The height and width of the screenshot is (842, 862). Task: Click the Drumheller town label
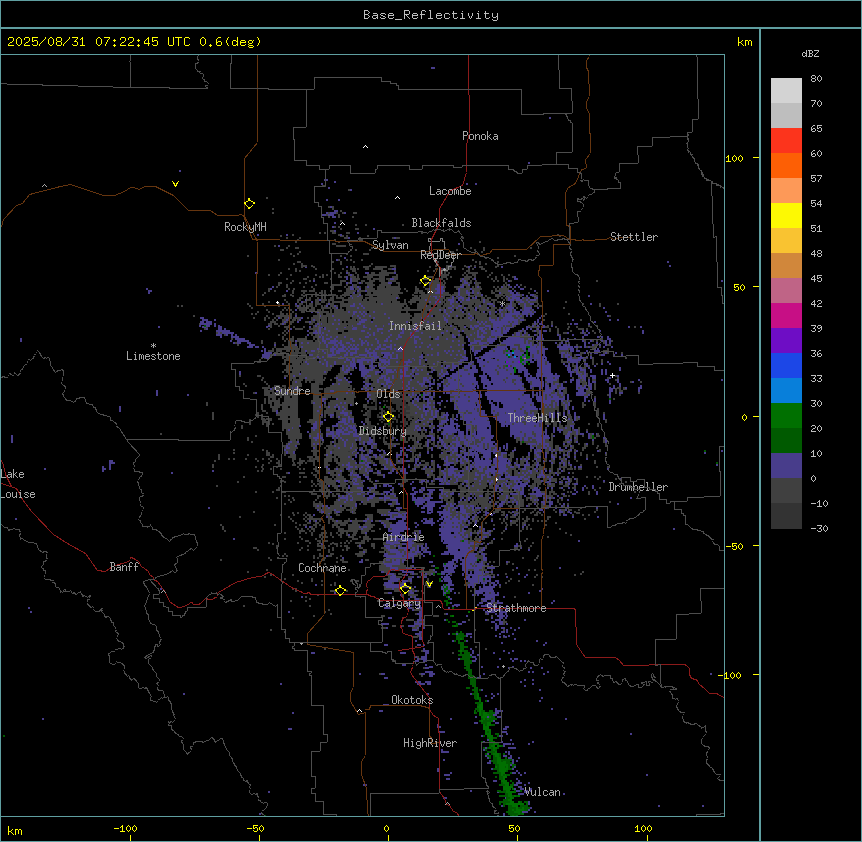click(x=638, y=487)
